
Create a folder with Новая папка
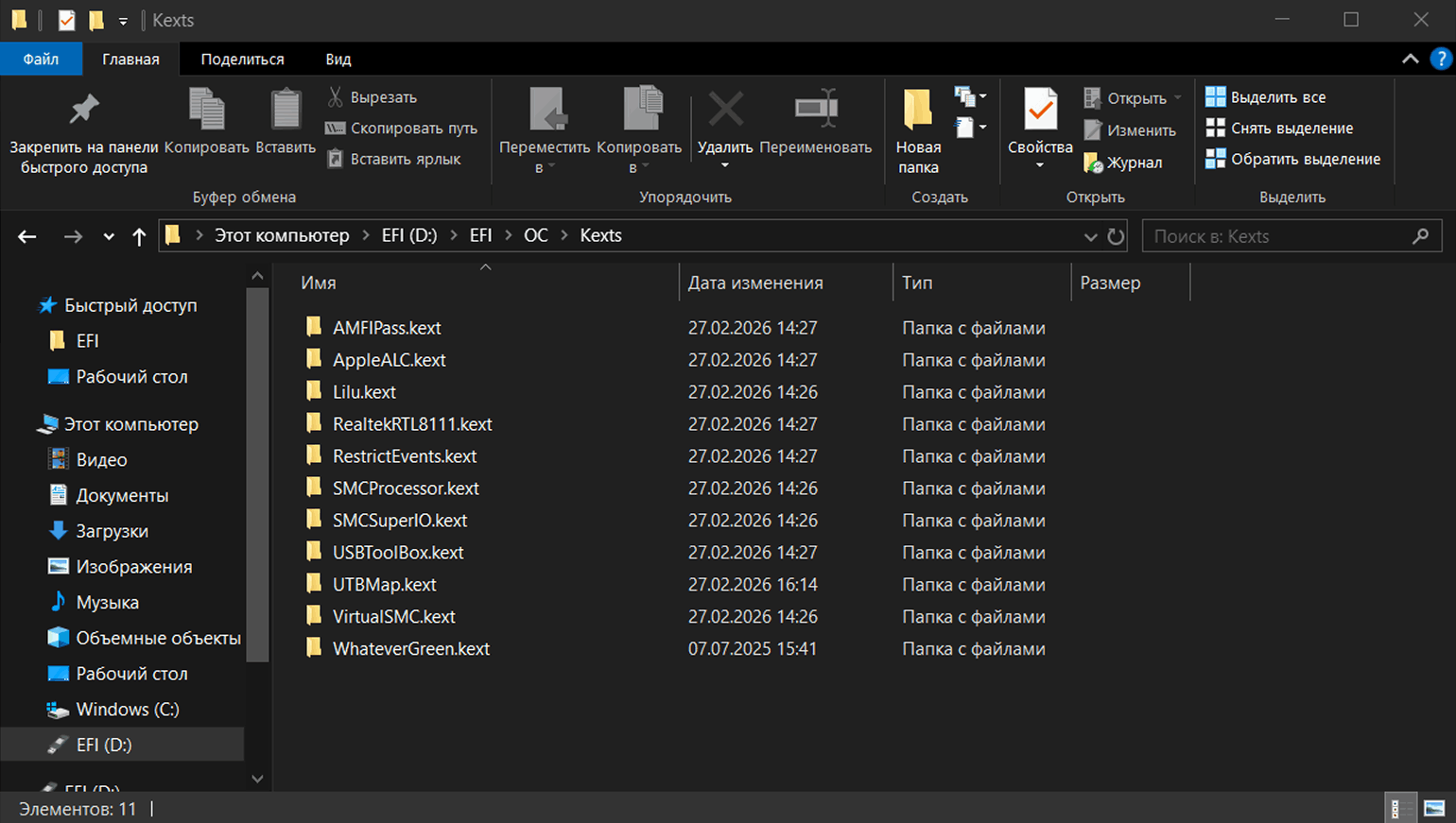pyautogui.click(x=918, y=130)
